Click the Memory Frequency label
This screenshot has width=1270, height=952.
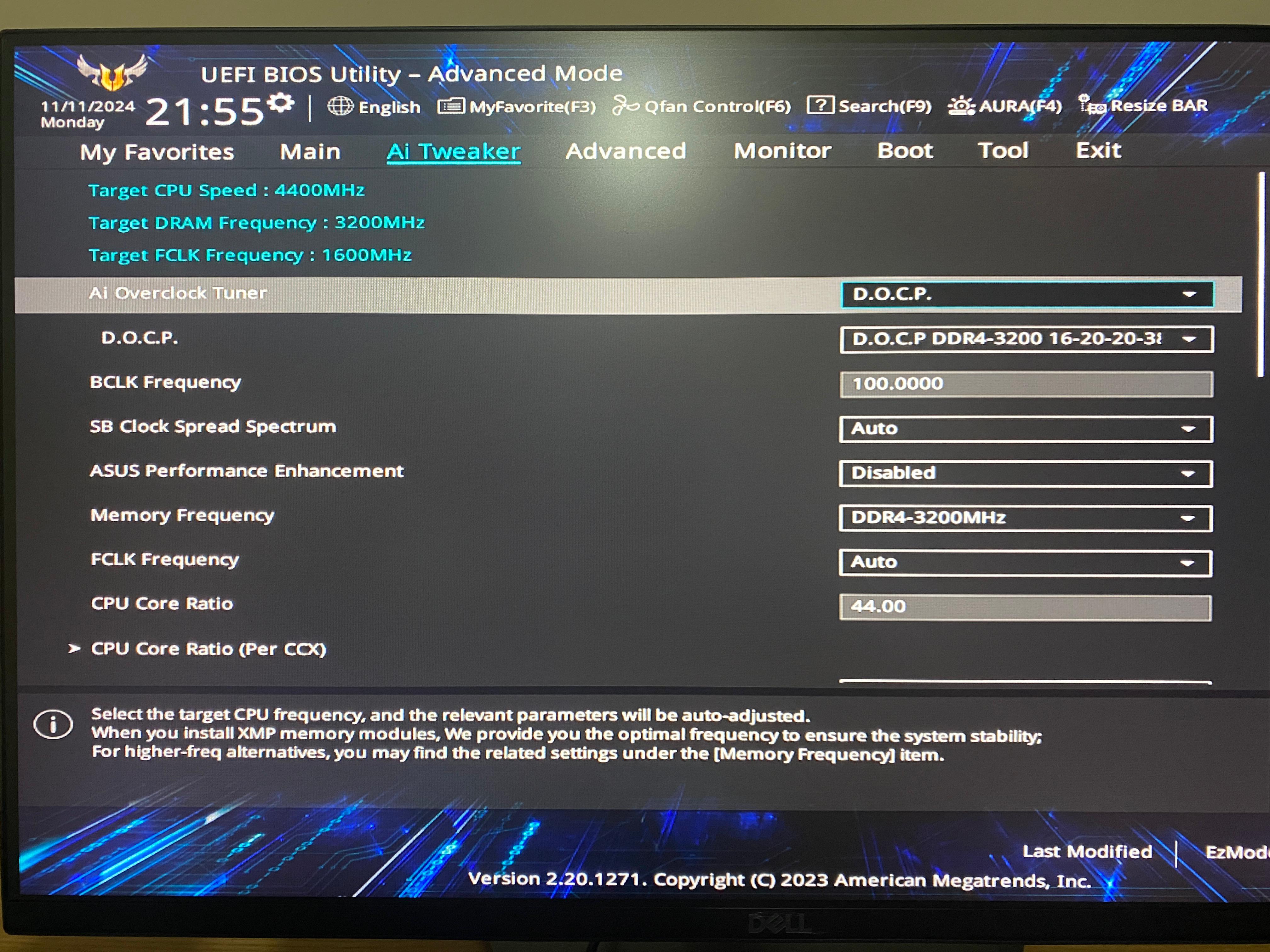click(x=183, y=515)
